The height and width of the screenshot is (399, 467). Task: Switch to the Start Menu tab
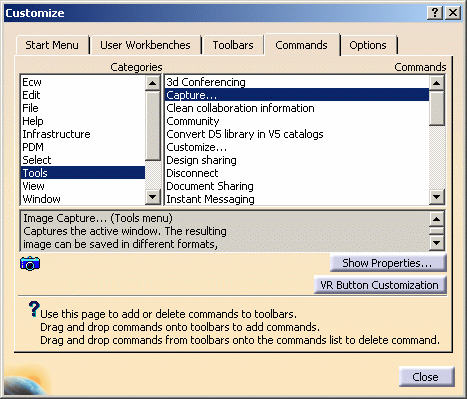pos(52,45)
